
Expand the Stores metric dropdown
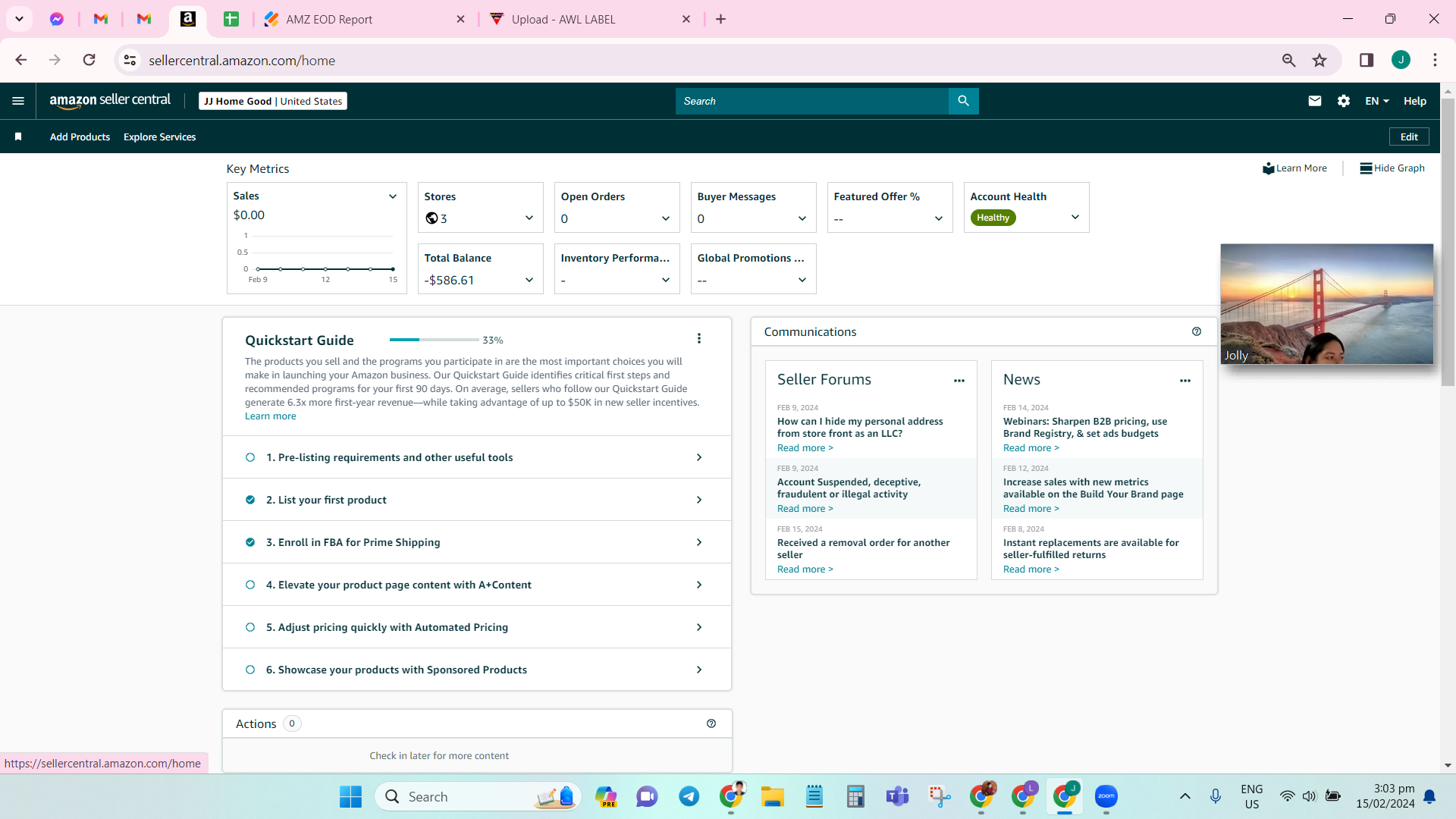pyautogui.click(x=529, y=218)
